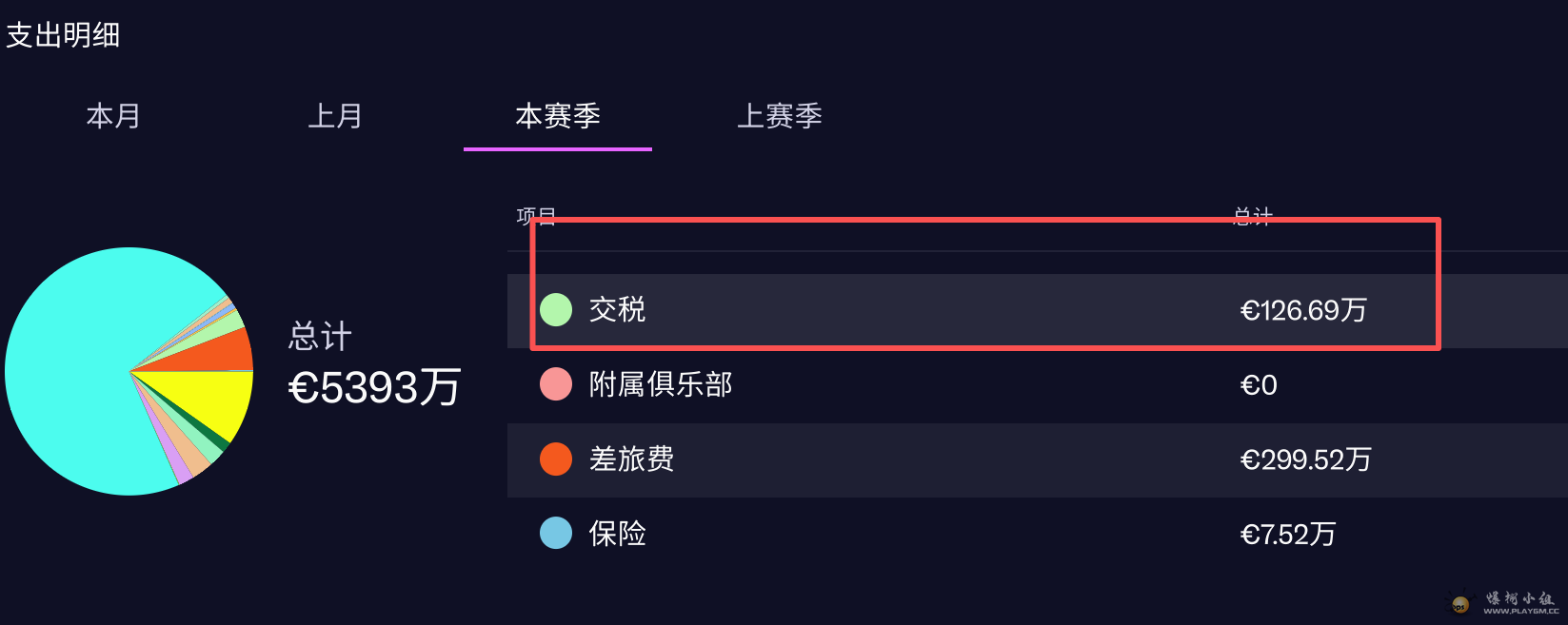Image resolution: width=1568 pixels, height=625 pixels.
Task: Switch to the 本月 tab
Action: [113, 116]
